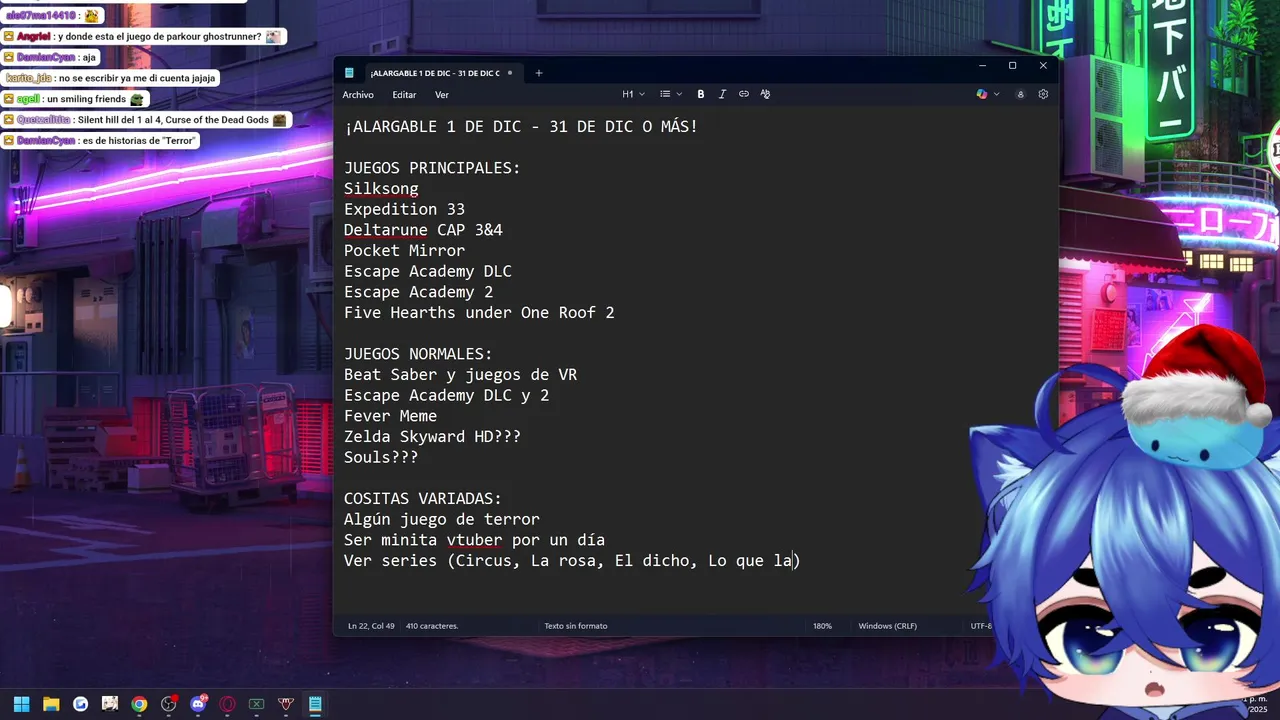This screenshot has width=1280, height=720.
Task: Open Discord from the taskbar
Action: [198, 704]
